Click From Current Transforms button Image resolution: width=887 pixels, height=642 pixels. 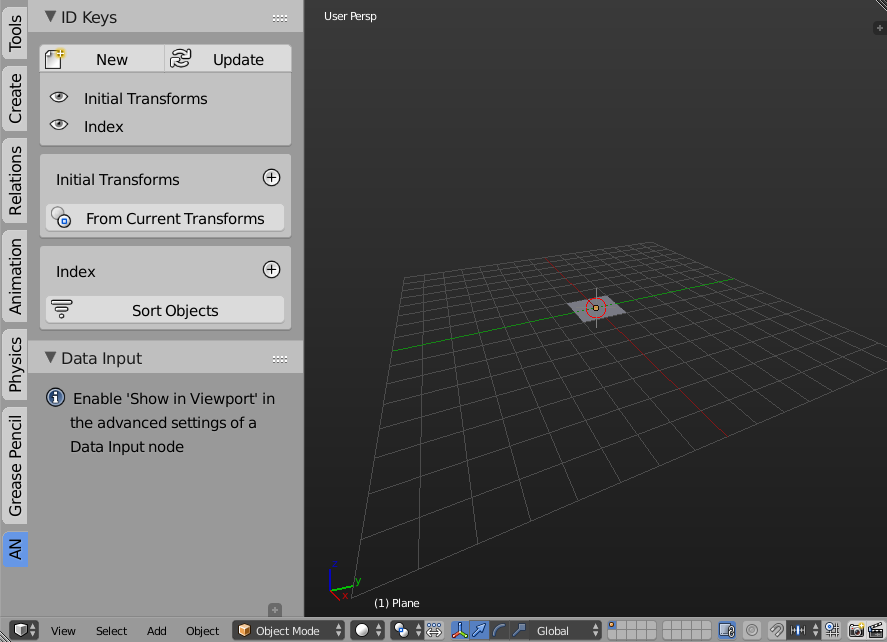165,218
